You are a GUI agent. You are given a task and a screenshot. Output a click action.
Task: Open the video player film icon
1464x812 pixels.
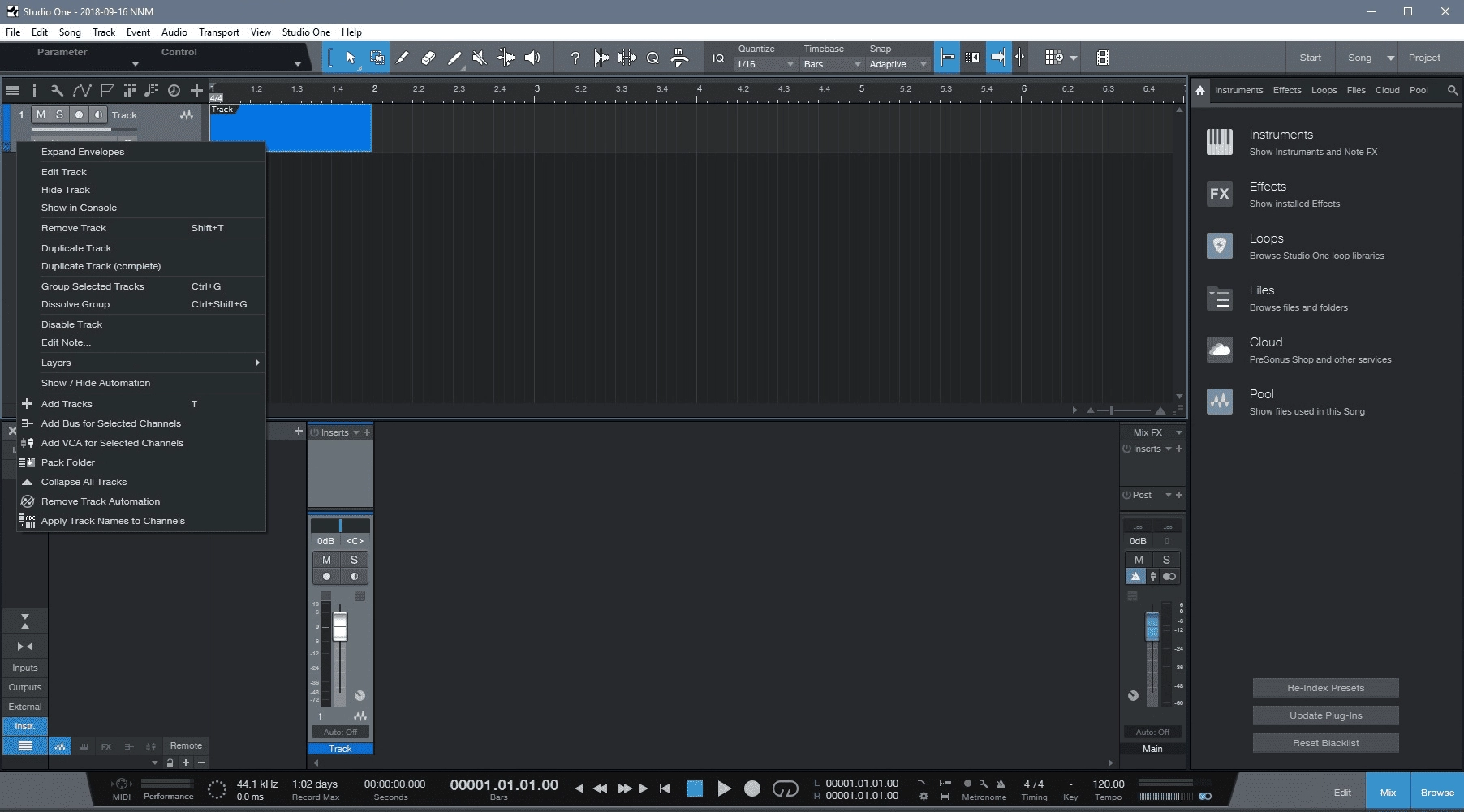click(1102, 58)
